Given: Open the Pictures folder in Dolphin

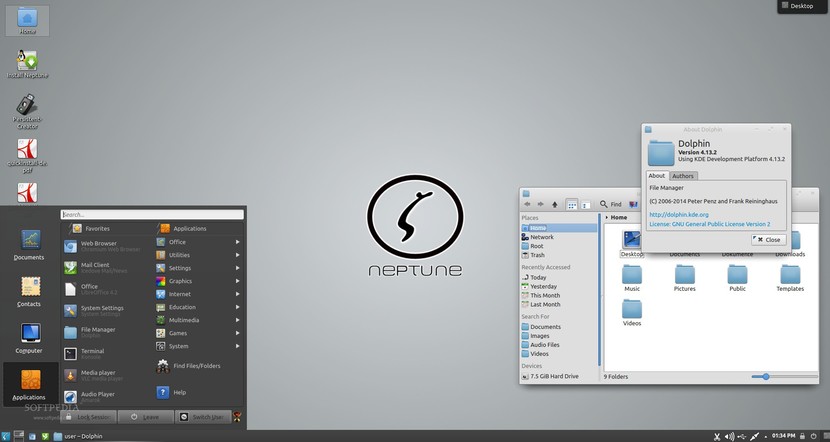Looking at the screenshot, I should (x=684, y=278).
